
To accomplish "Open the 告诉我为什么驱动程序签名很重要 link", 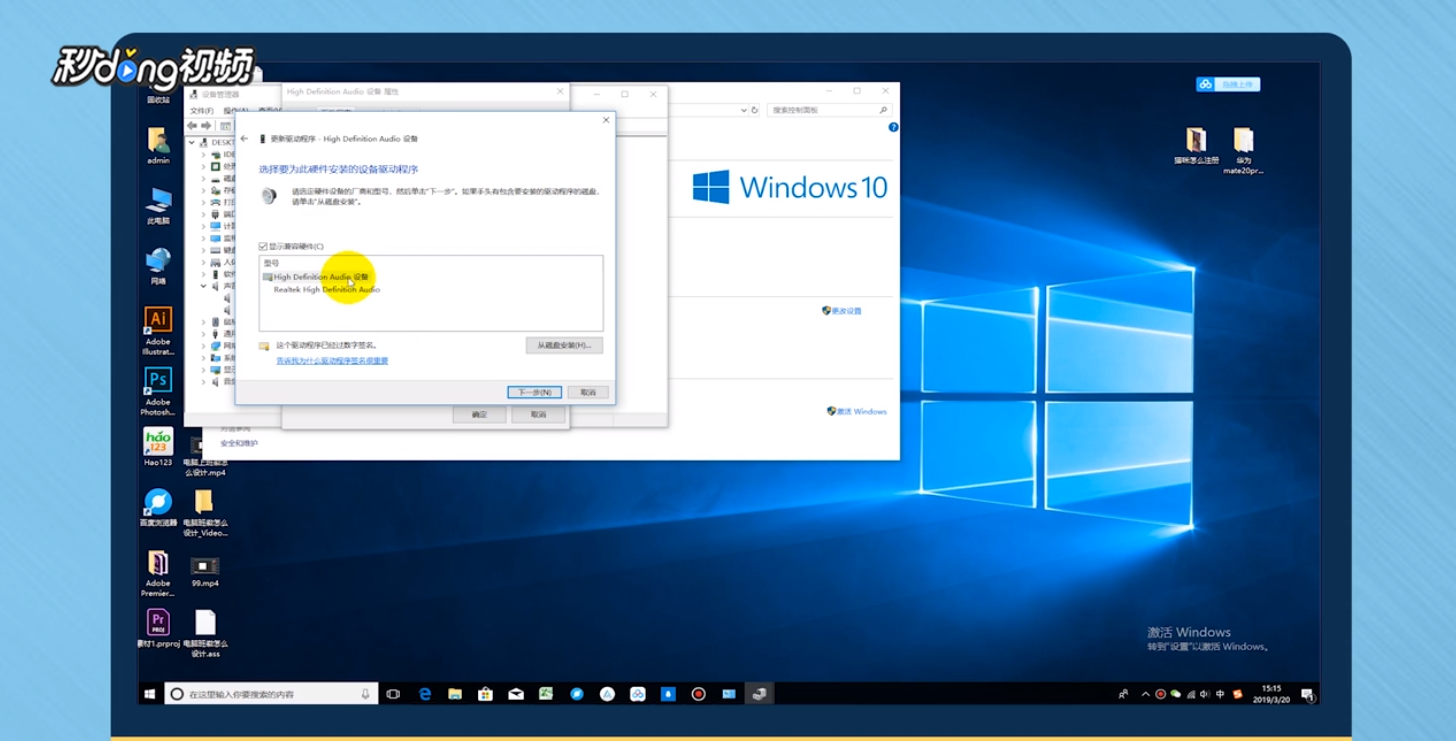I will [x=332, y=361].
